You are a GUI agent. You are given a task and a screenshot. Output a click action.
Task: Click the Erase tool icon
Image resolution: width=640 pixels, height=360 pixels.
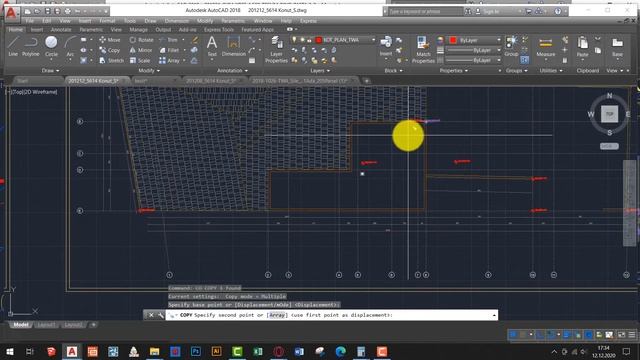(195, 40)
